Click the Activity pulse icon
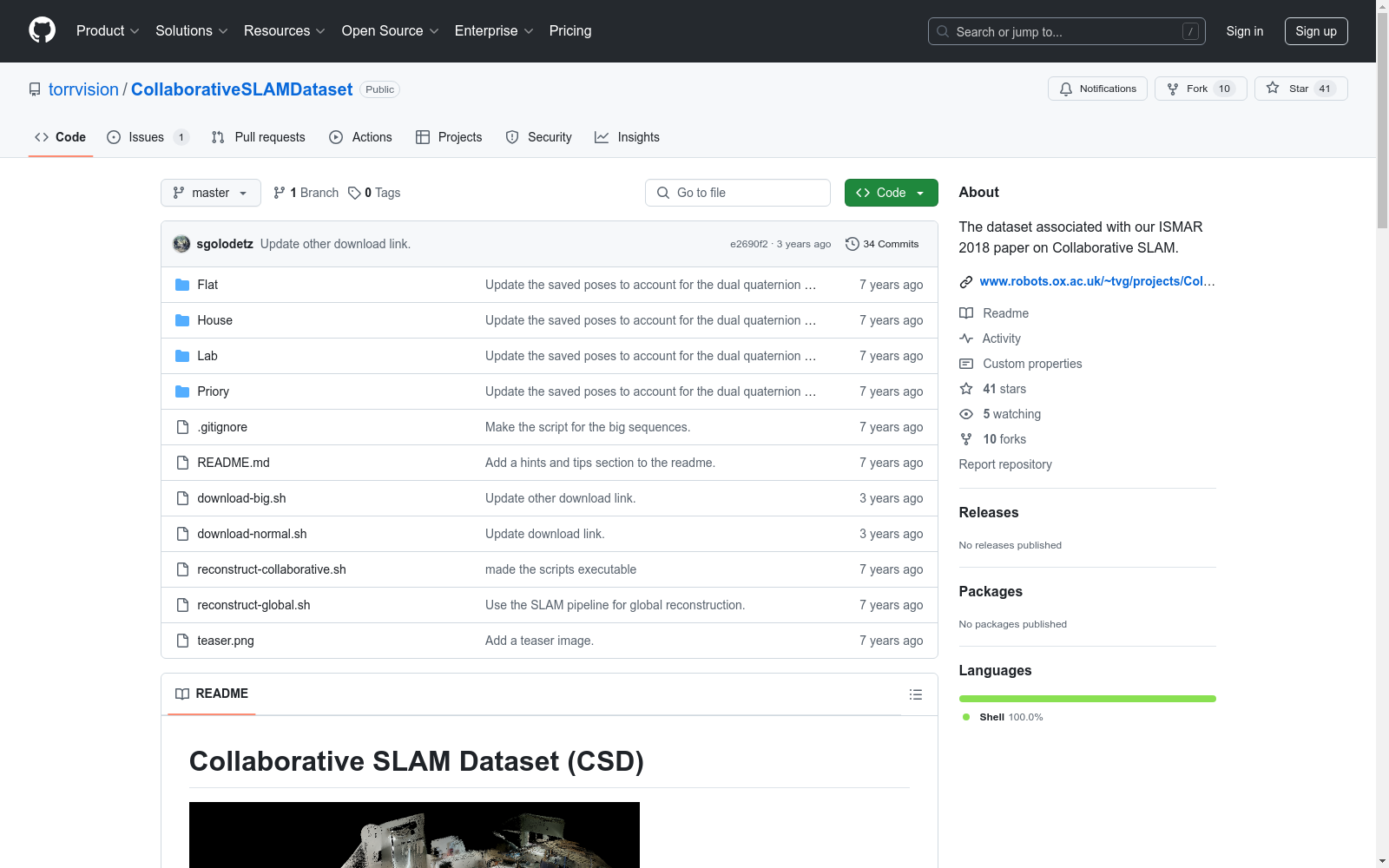This screenshot has width=1389, height=868. tap(966, 339)
